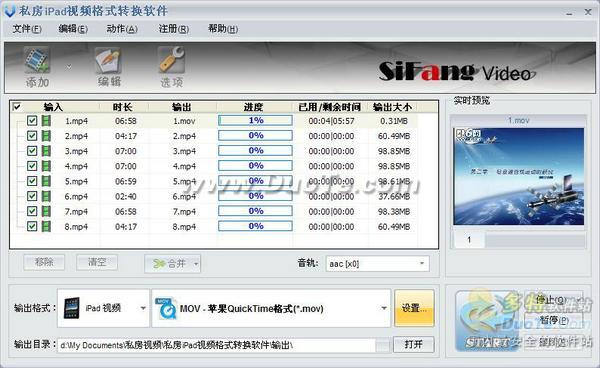Viewport: 600px width, 368px height.
Task: Click elapsed time 00:04|05:57
Action: (x=331, y=121)
